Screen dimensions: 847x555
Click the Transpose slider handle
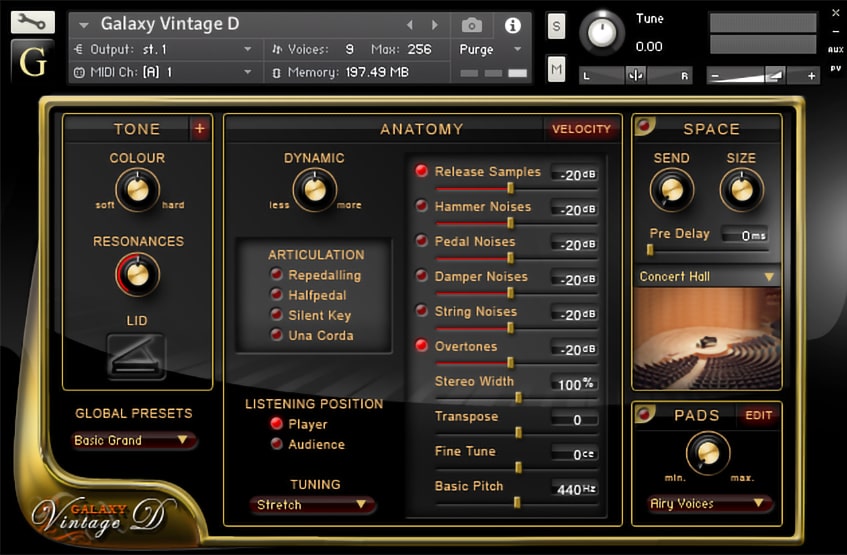[x=518, y=433]
